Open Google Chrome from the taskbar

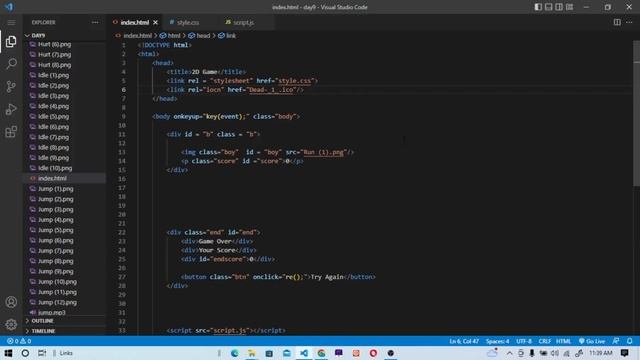coord(321,353)
